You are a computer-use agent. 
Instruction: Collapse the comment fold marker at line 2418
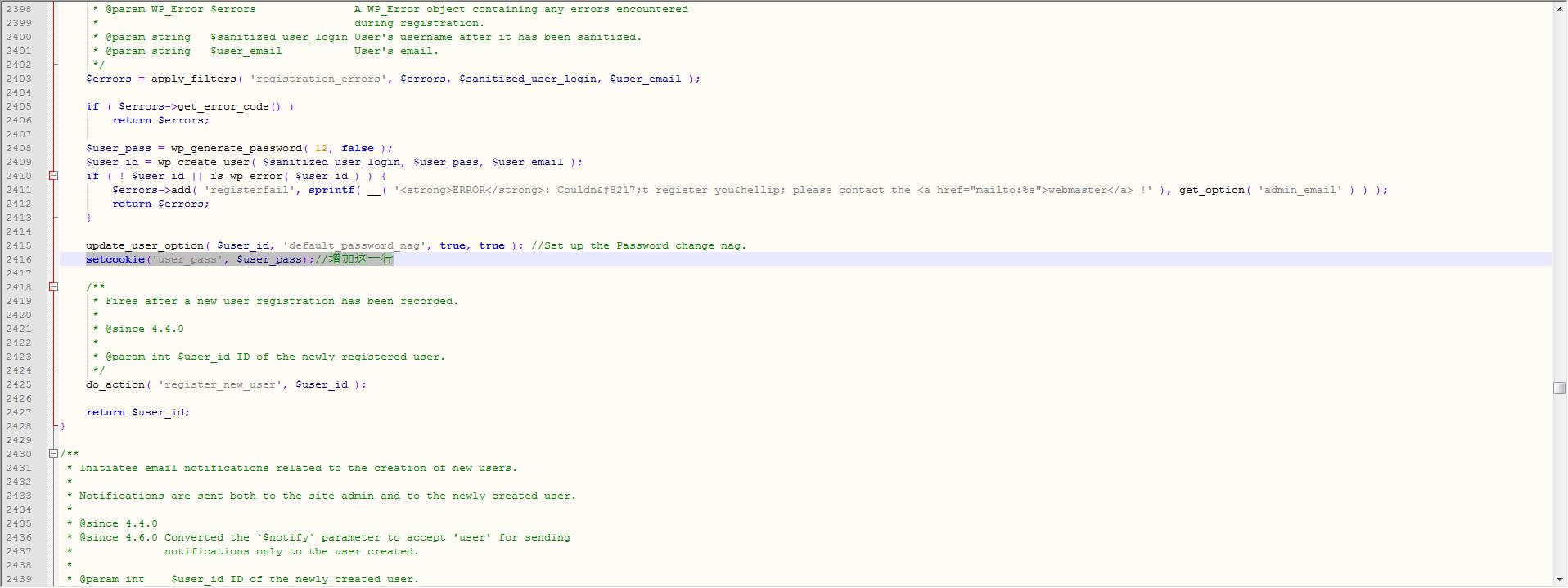pyautogui.click(x=54, y=287)
